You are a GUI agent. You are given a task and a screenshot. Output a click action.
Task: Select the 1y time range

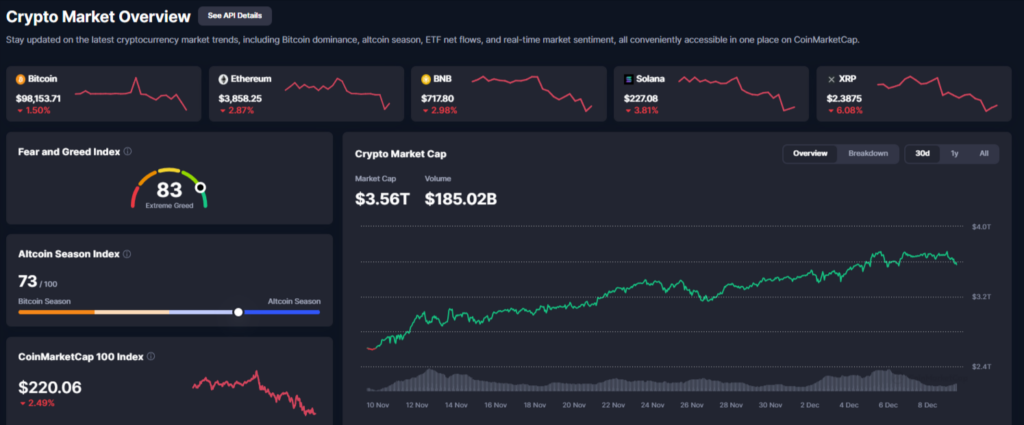pos(954,153)
